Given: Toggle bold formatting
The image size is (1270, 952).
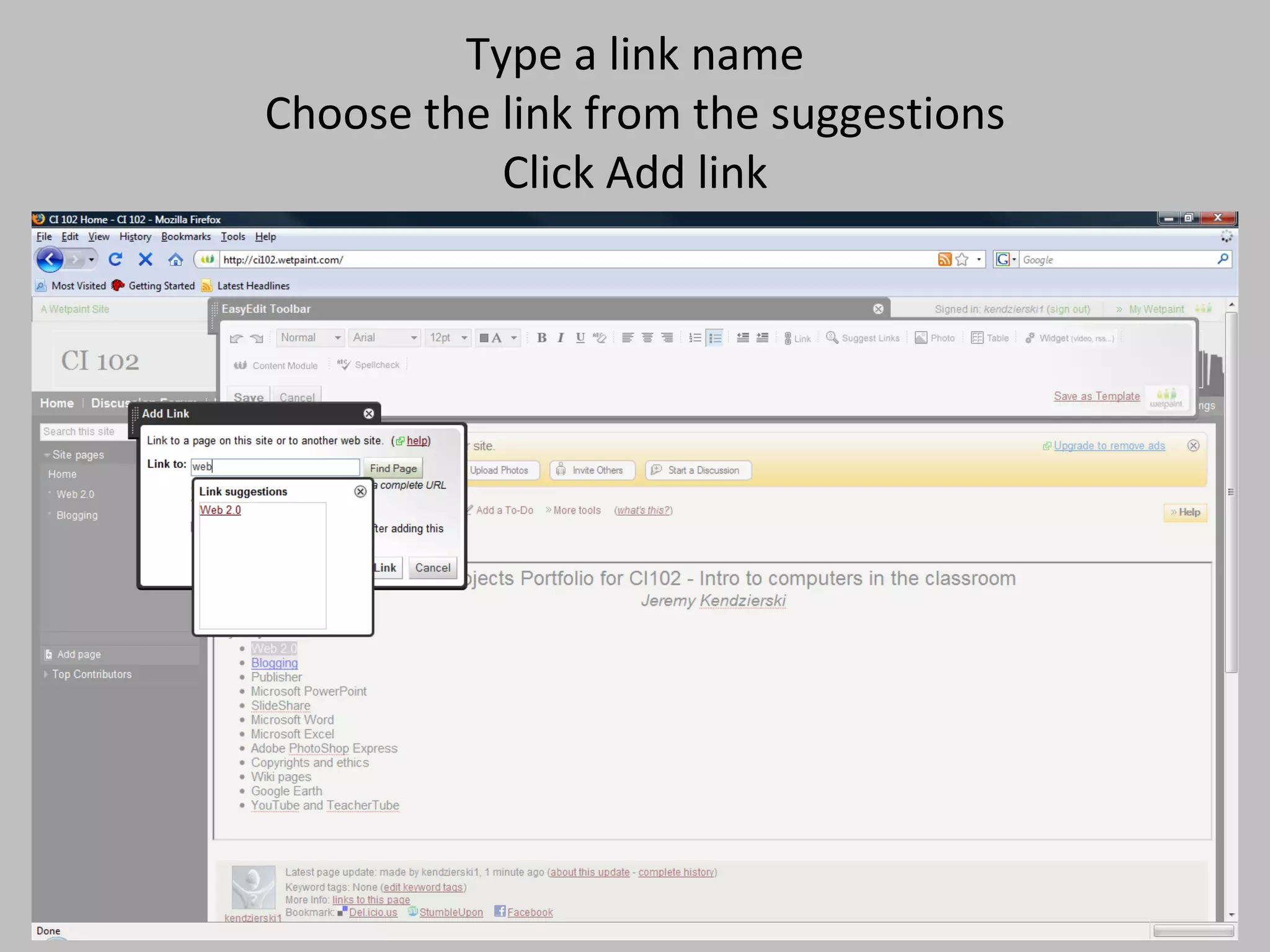Looking at the screenshot, I should [x=542, y=338].
